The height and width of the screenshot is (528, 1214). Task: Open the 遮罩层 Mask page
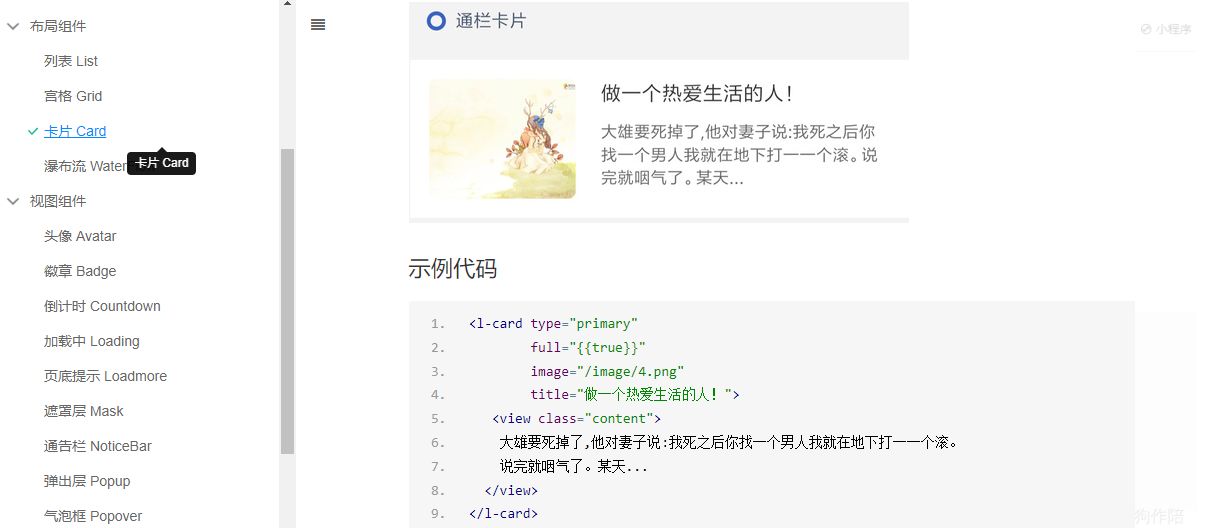[x=84, y=411]
